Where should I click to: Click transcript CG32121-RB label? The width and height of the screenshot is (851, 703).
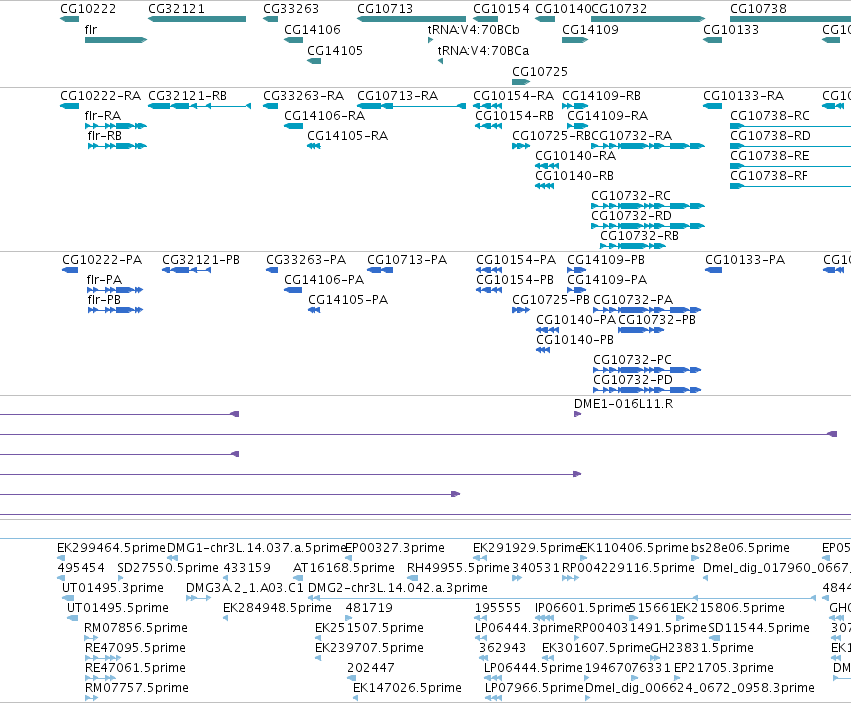coord(187,96)
